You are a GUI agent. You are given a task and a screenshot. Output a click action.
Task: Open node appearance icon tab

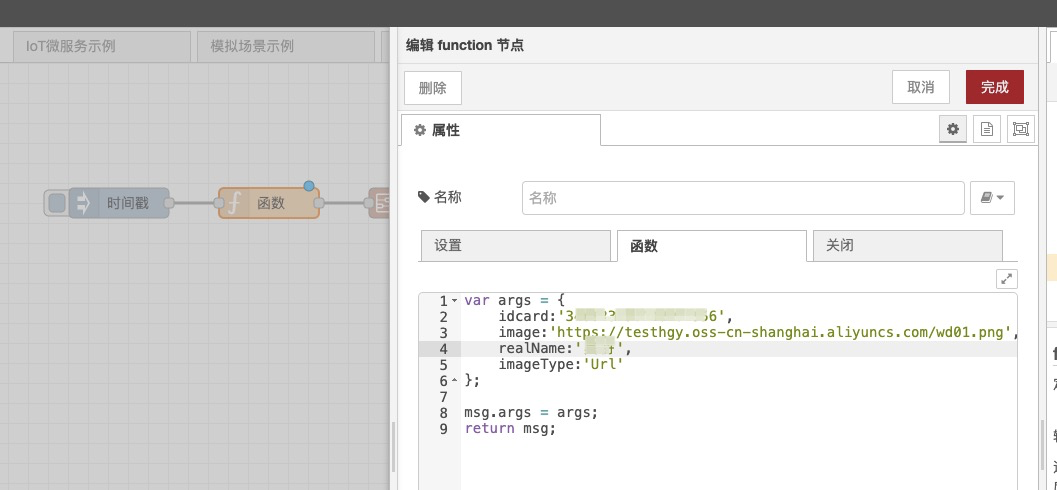pos(1020,129)
